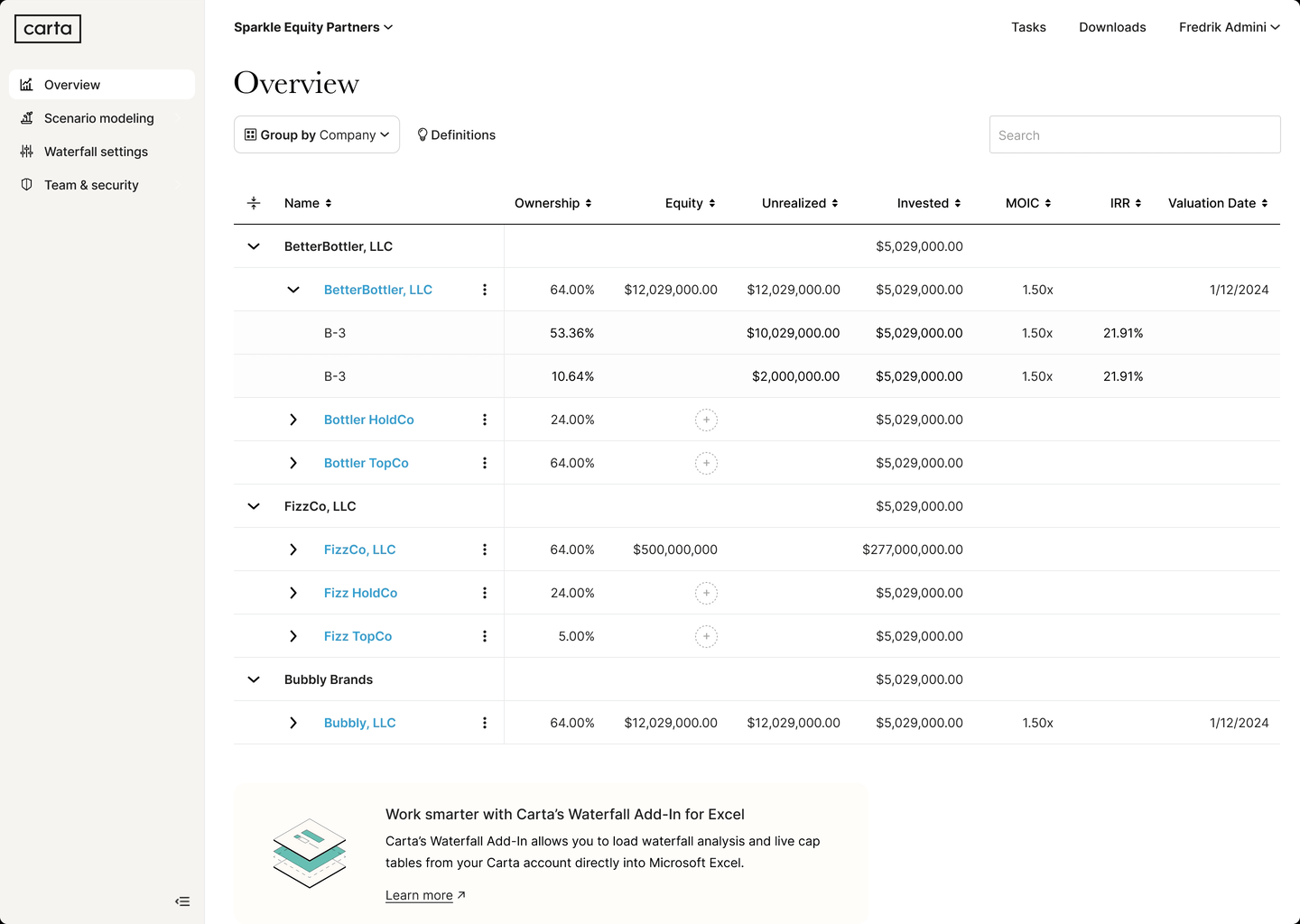Open Overview in the sidebar
This screenshot has width=1300, height=924.
coord(102,85)
